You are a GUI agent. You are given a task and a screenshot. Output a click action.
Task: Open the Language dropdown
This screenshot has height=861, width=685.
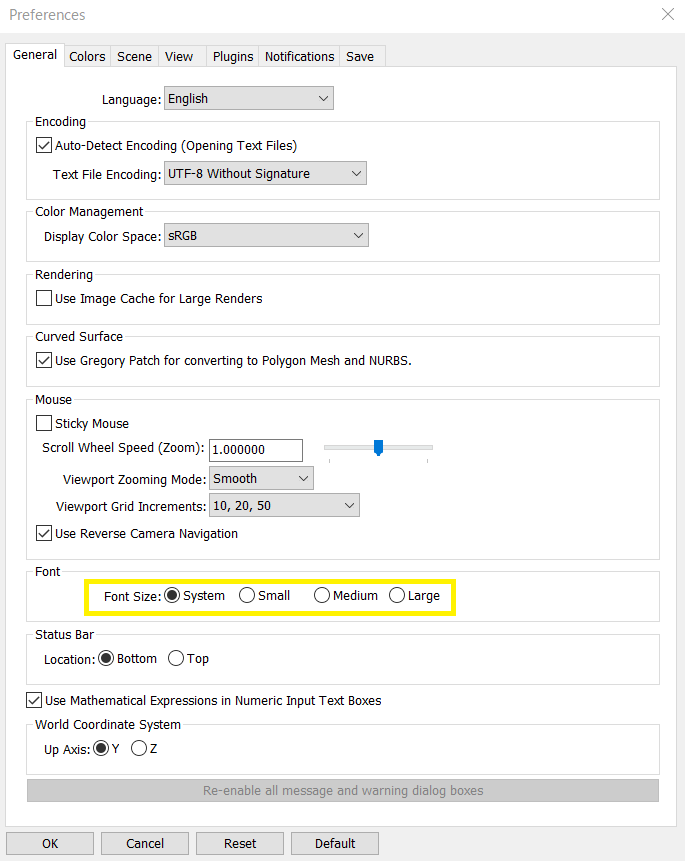[249, 98]
